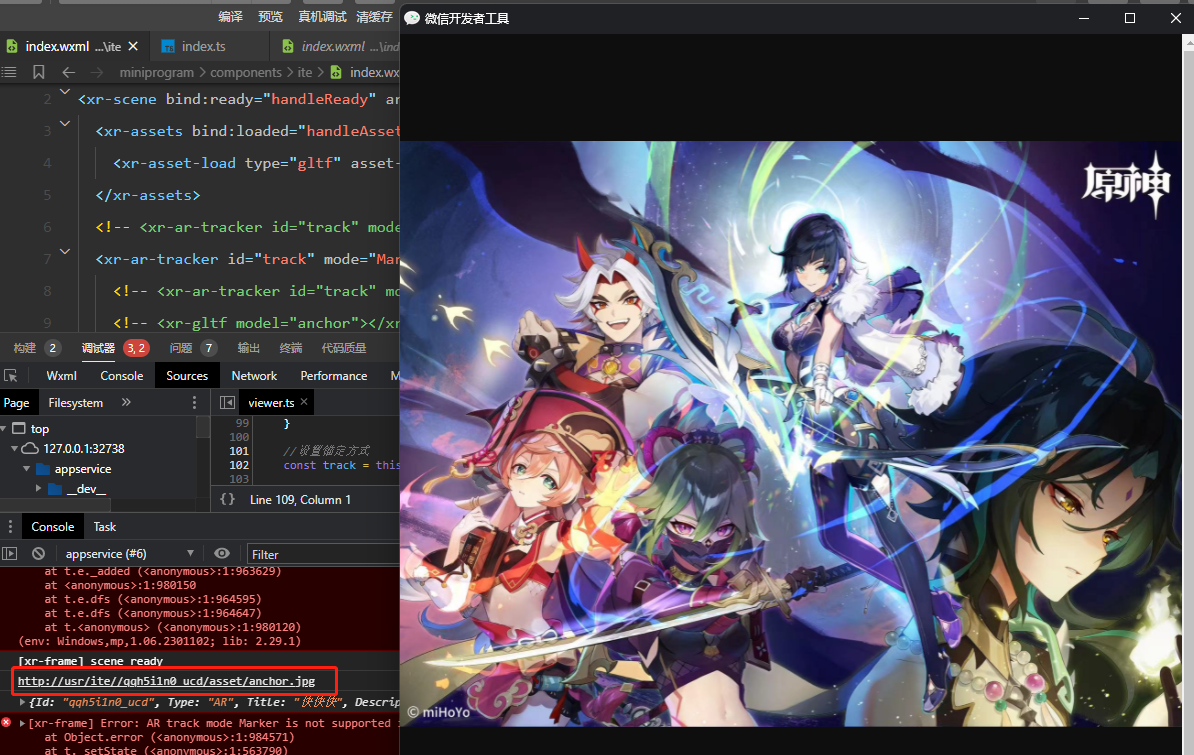Click the 清缓存 toolbar label
1194x755 pixels.
click(x=374, y=17)
